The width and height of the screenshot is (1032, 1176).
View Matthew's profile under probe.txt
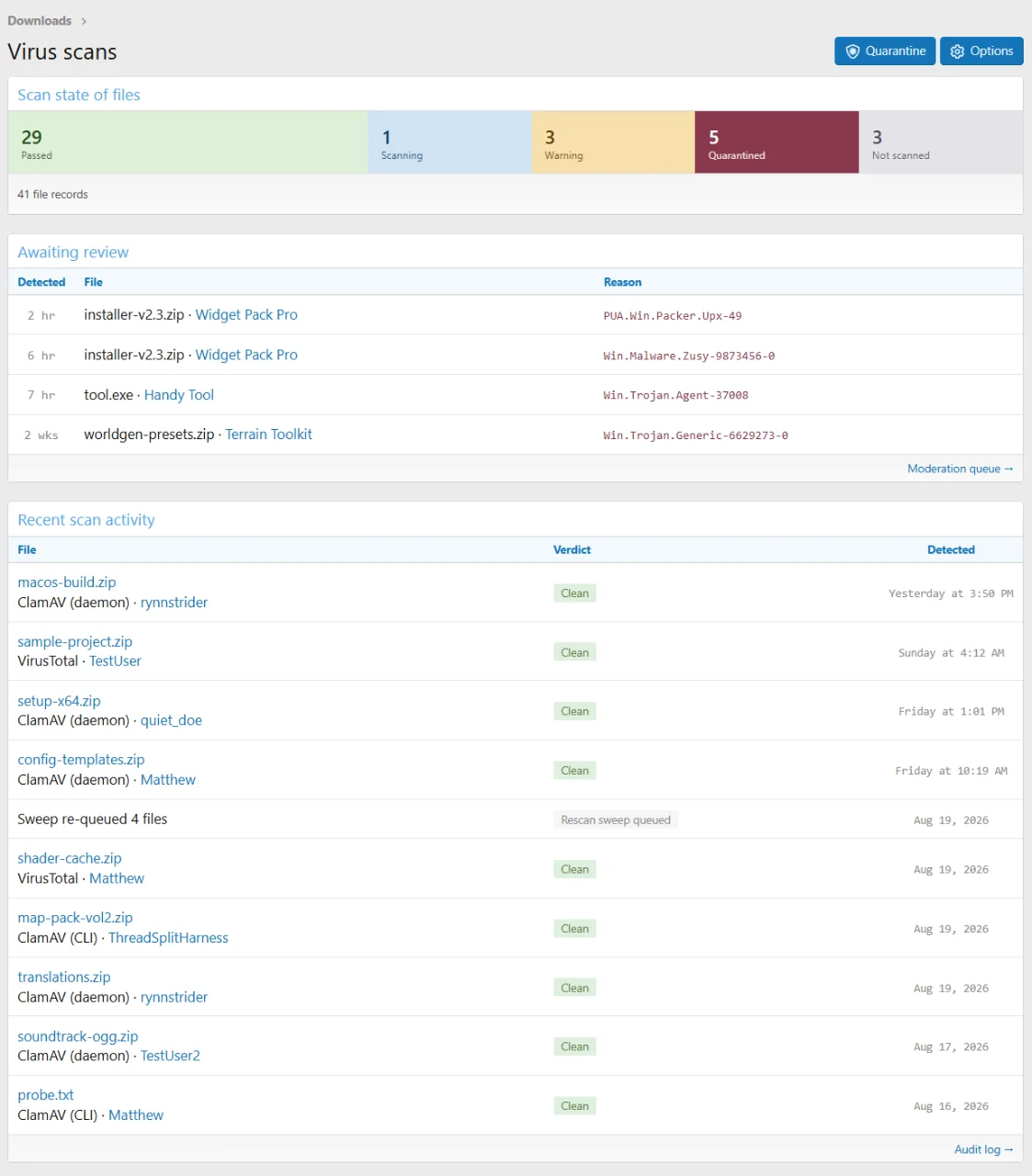[136, 1114]
